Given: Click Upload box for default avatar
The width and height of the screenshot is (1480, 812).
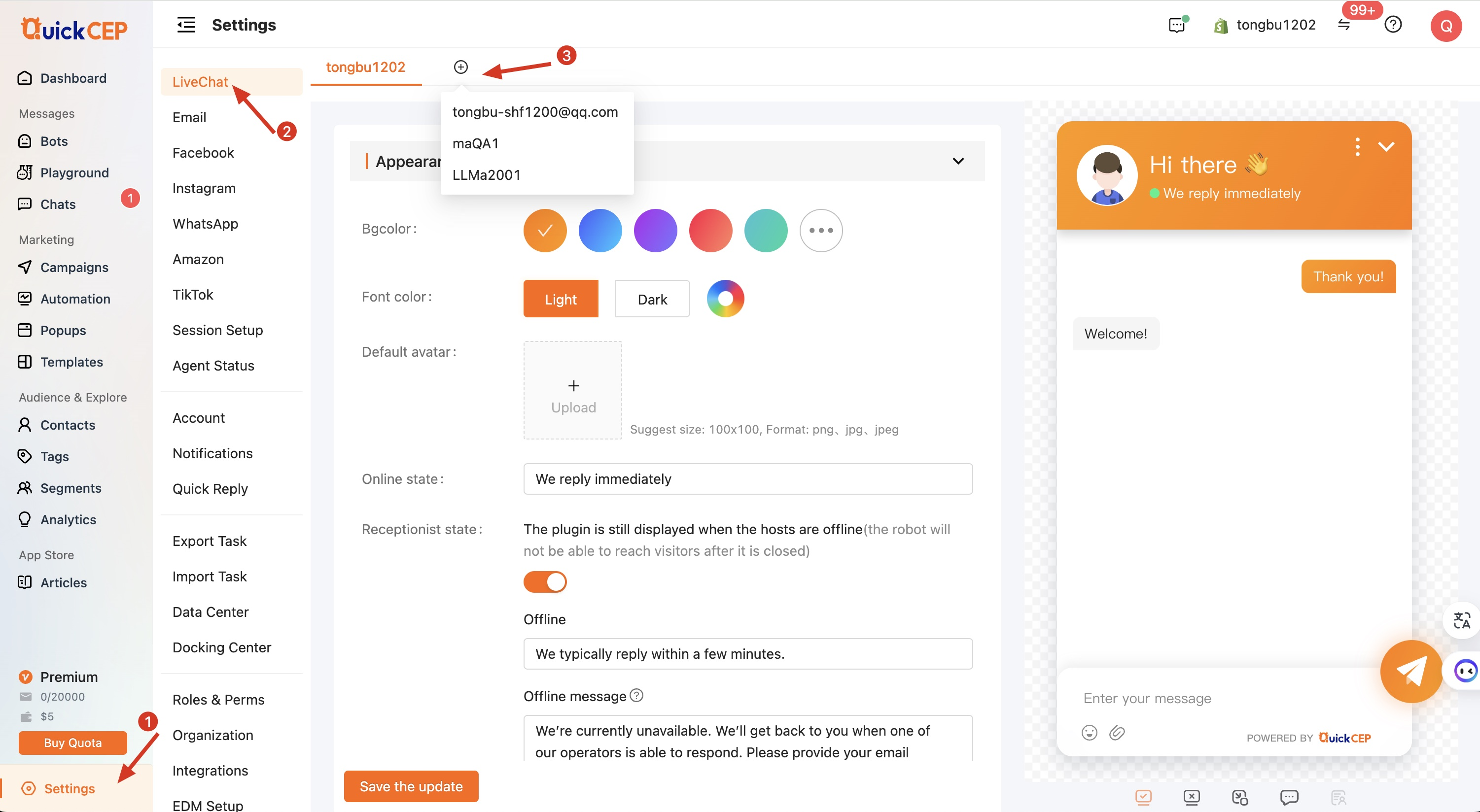Looking at the screenshot, I should pos(573,391).
